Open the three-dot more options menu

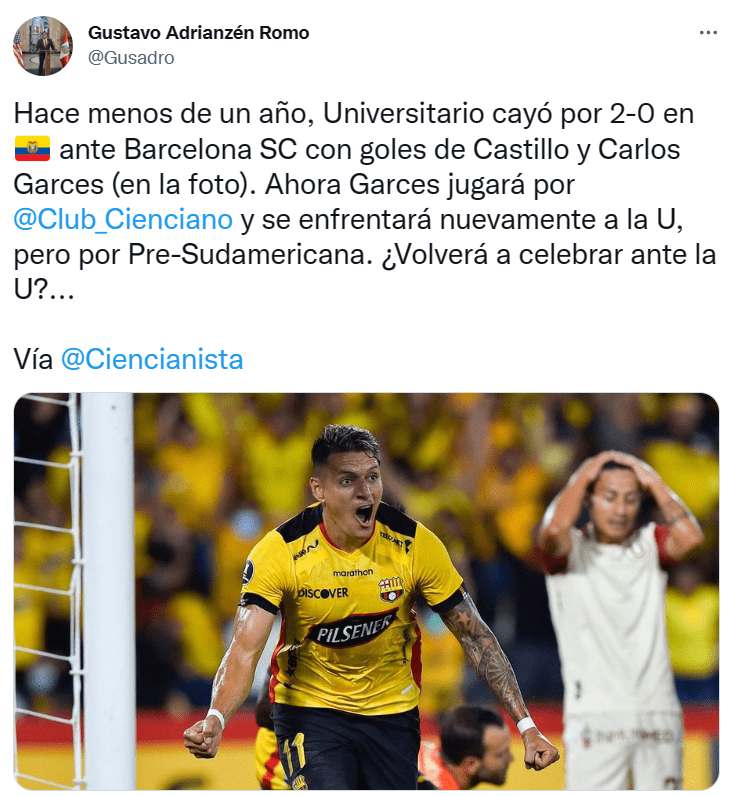[x=708, y=32]
